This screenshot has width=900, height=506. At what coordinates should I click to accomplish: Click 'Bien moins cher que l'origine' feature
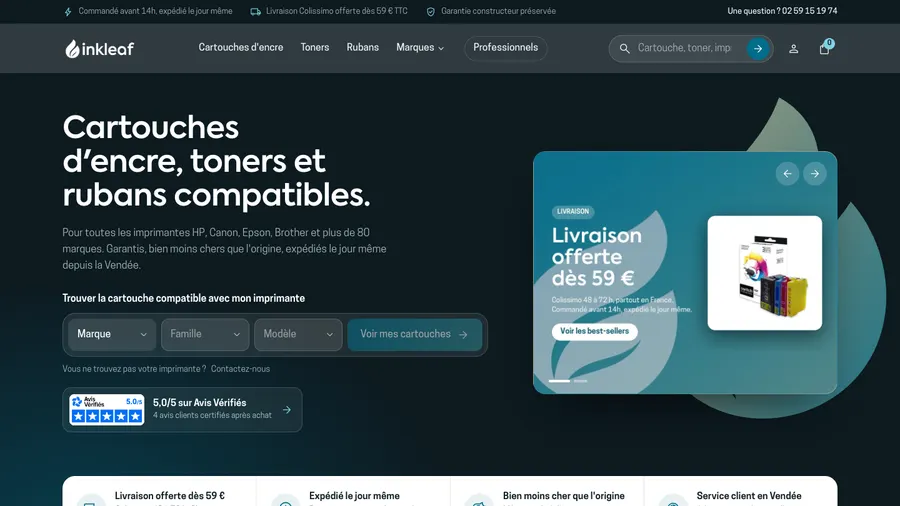pos(564,496)
